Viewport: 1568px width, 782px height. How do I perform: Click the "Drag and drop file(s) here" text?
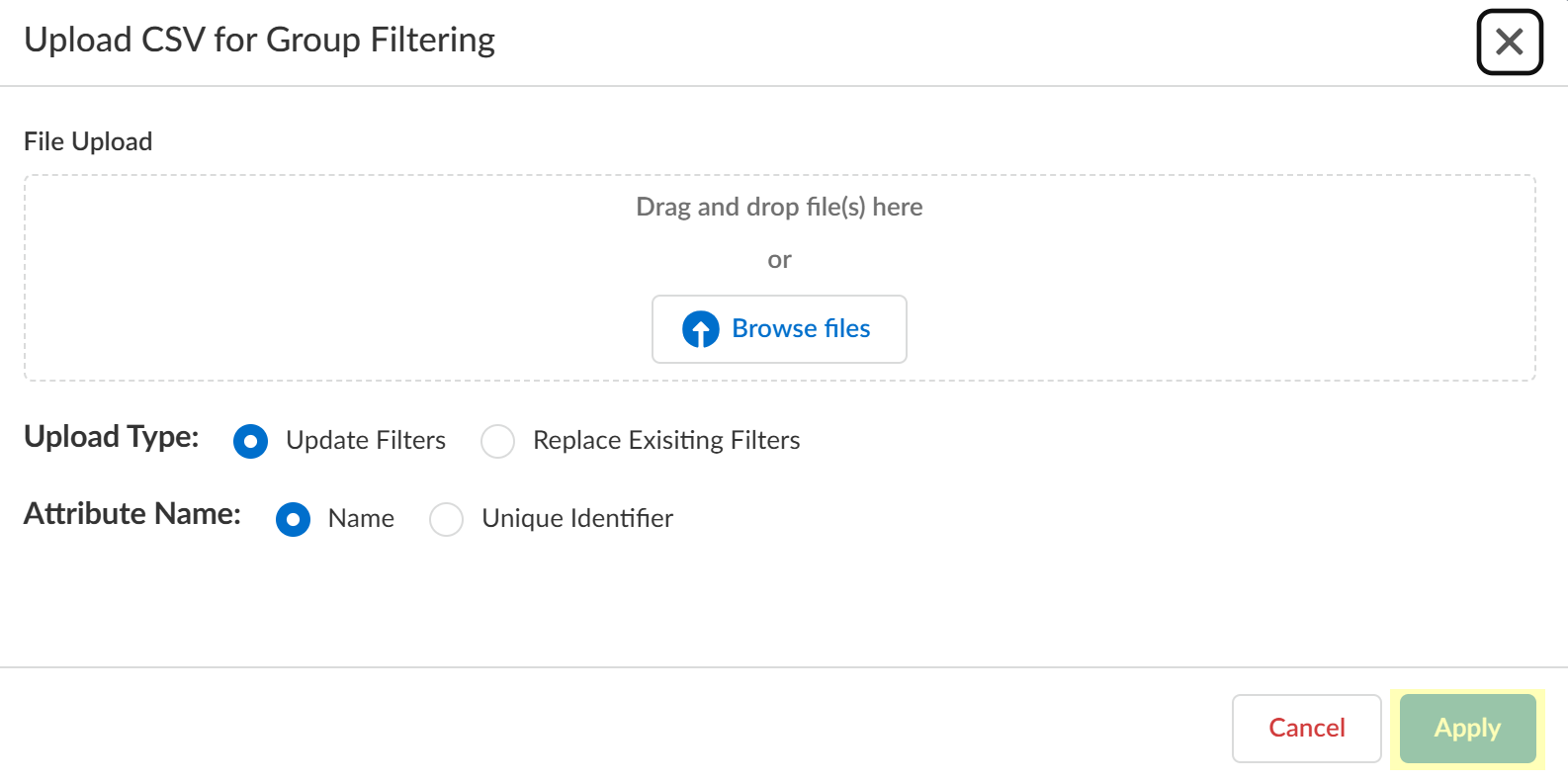779,207
